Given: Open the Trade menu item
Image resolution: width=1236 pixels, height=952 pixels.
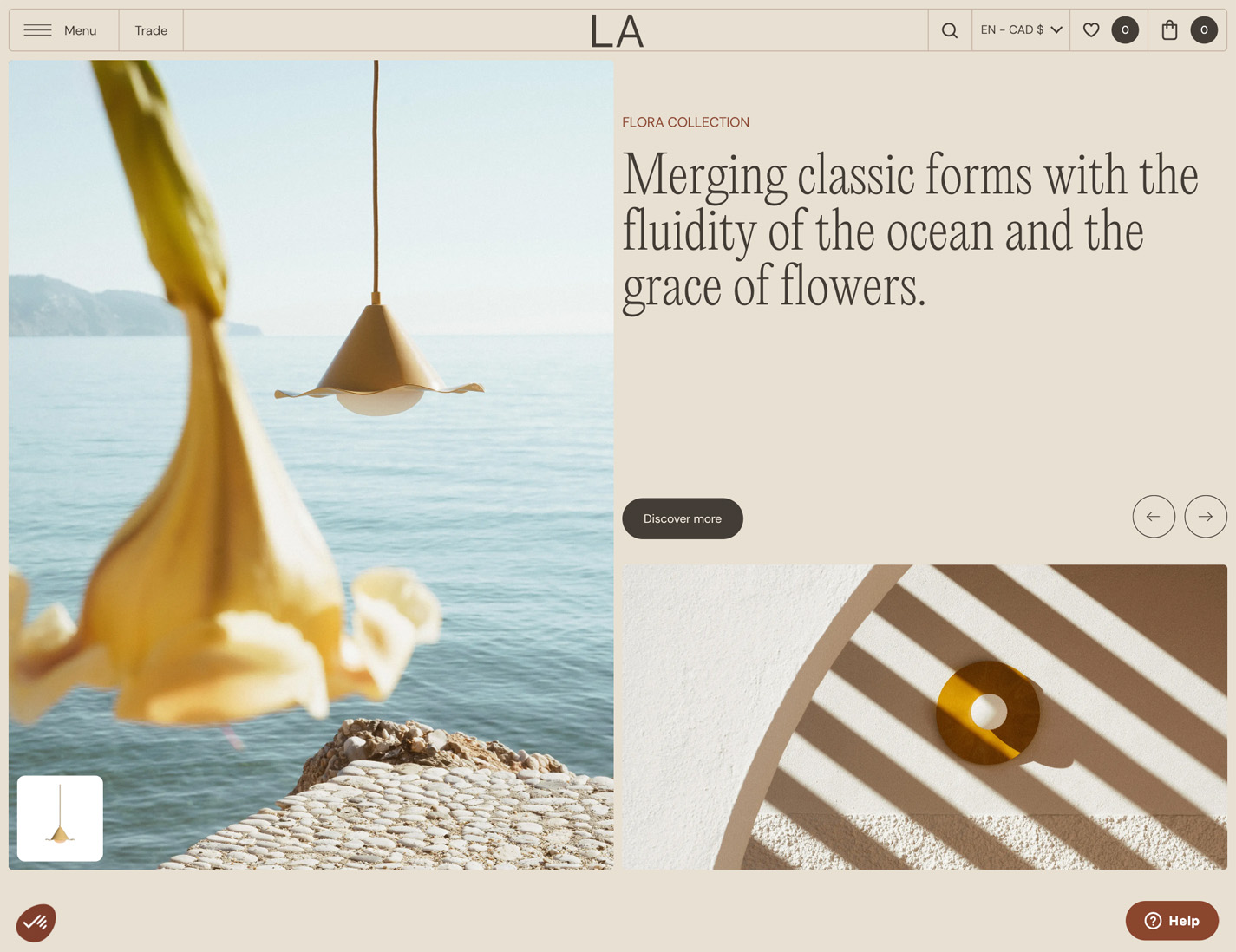Looking at the screenshot, I should pos(151,30).
